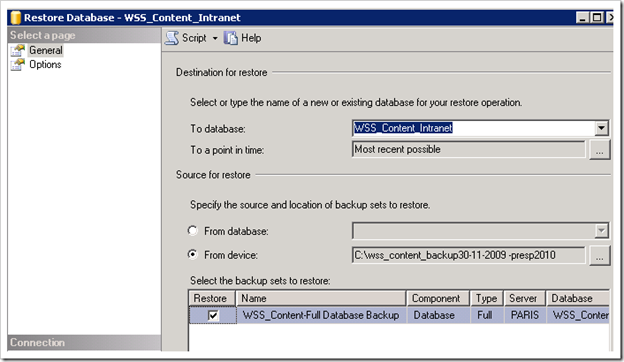Image resolution: width=624 pixels, height=362 pixels.
Task: Click the Database column header
Action: click(x=578, y=298)
